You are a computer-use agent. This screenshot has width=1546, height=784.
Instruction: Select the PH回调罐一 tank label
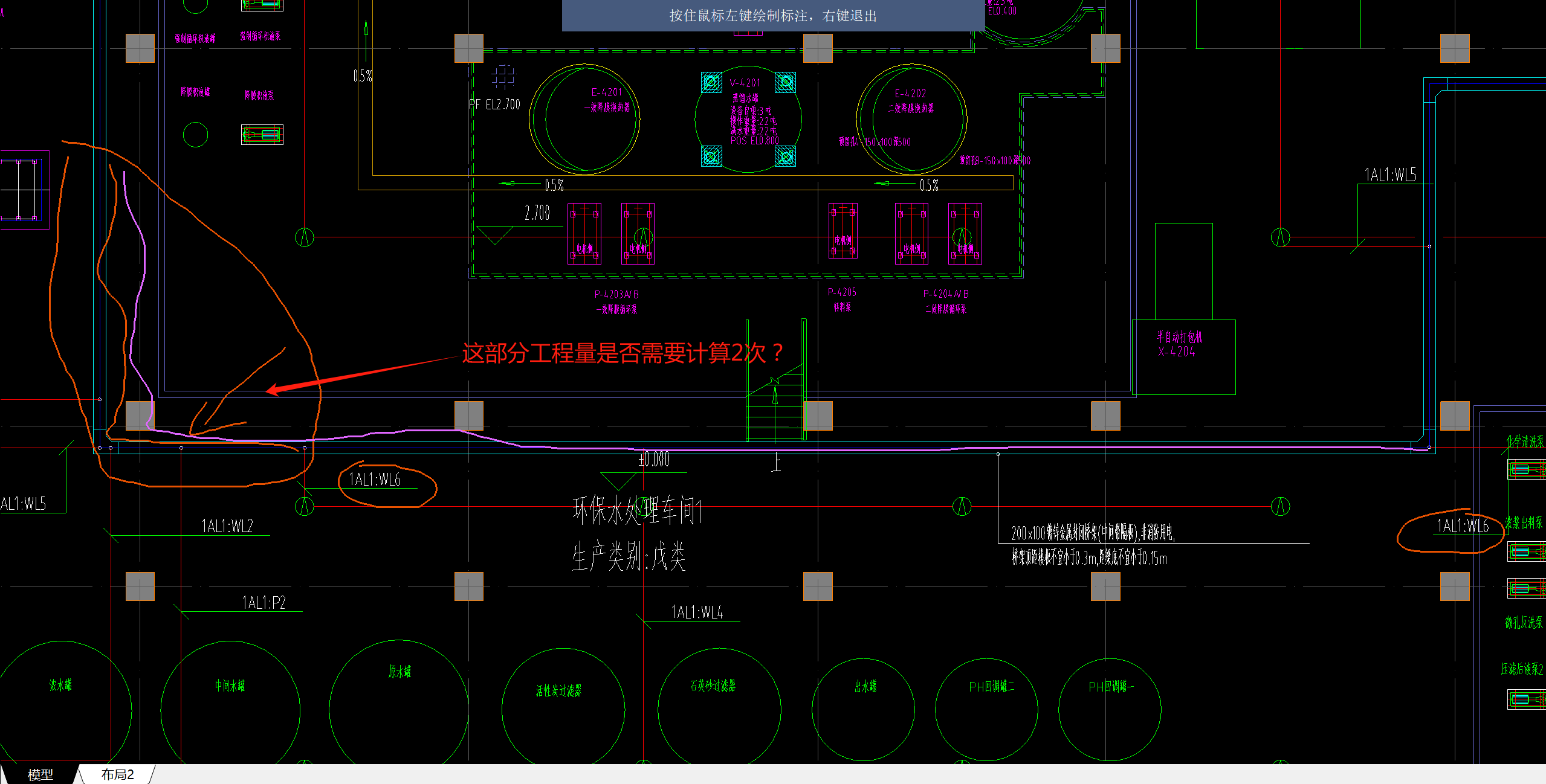pos(1111,687)
